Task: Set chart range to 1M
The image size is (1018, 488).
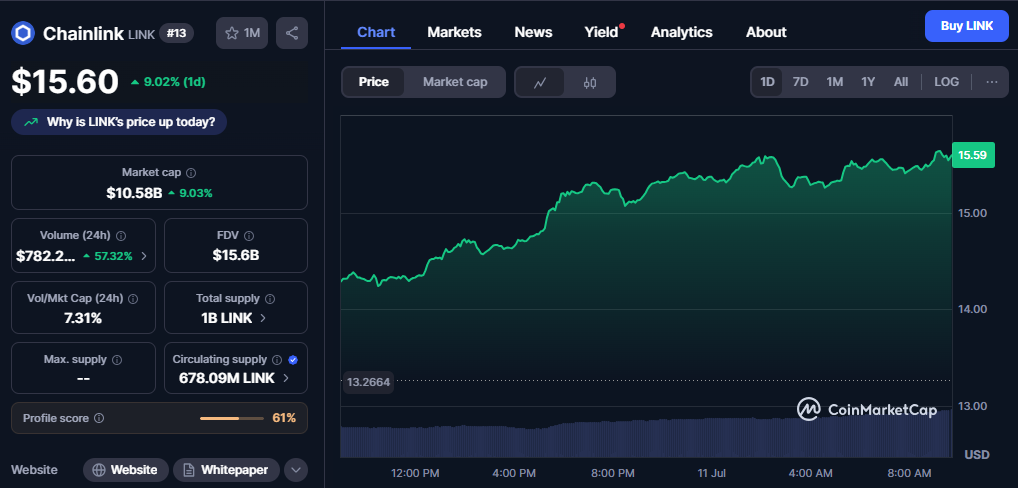Action: coord(834,82)
